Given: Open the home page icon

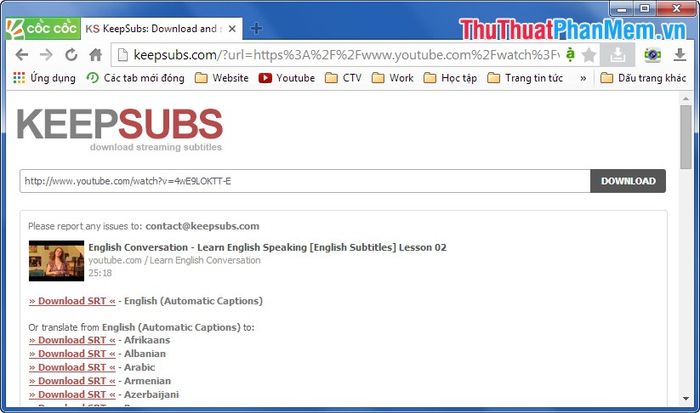Looking at the screenshot, I should (x=96, y=55).
